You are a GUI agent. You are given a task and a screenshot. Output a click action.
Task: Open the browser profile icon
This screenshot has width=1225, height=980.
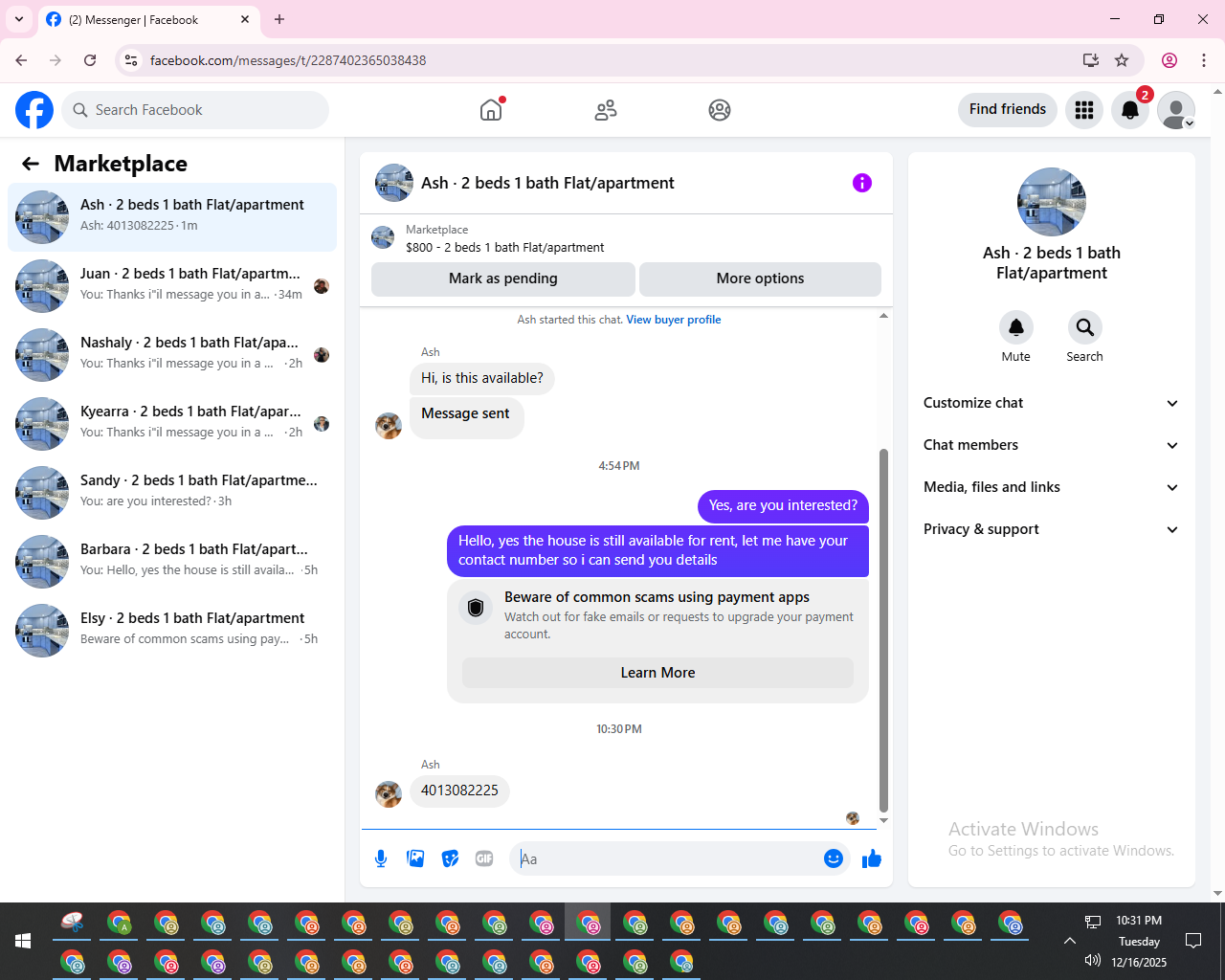click(x=1169, y=60)
